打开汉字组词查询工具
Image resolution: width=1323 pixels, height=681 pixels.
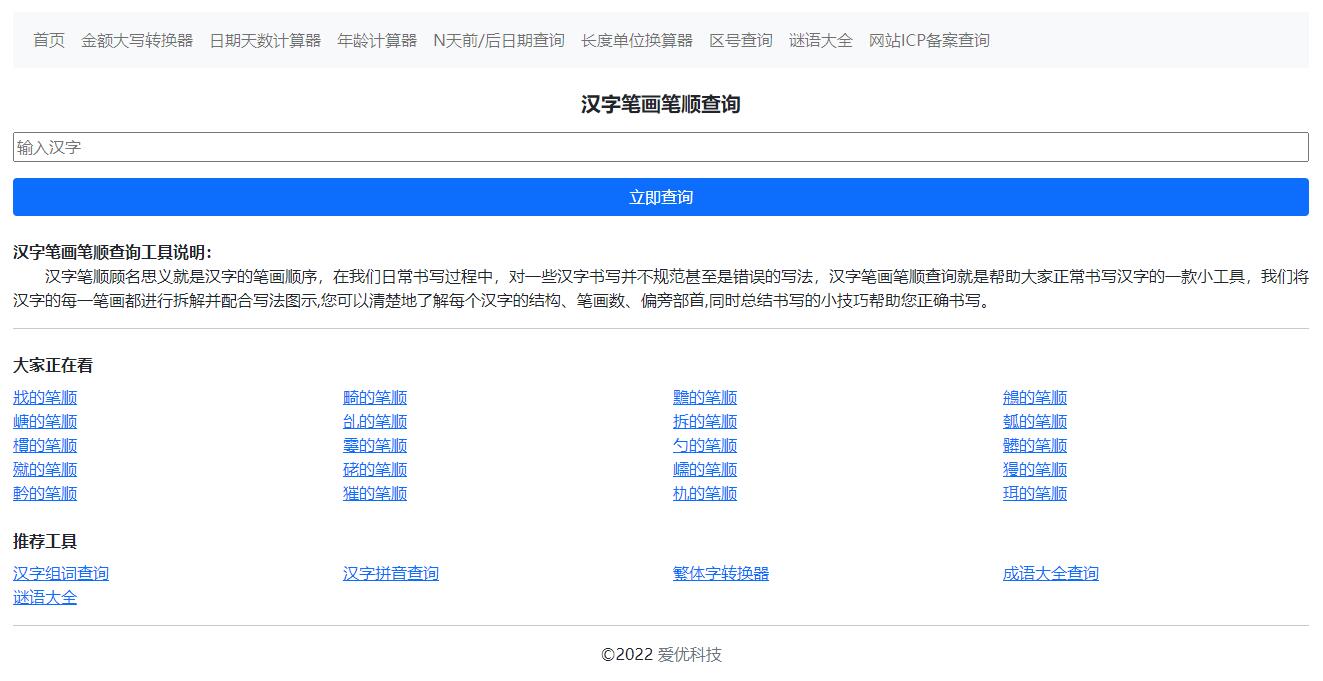point(61,573)
